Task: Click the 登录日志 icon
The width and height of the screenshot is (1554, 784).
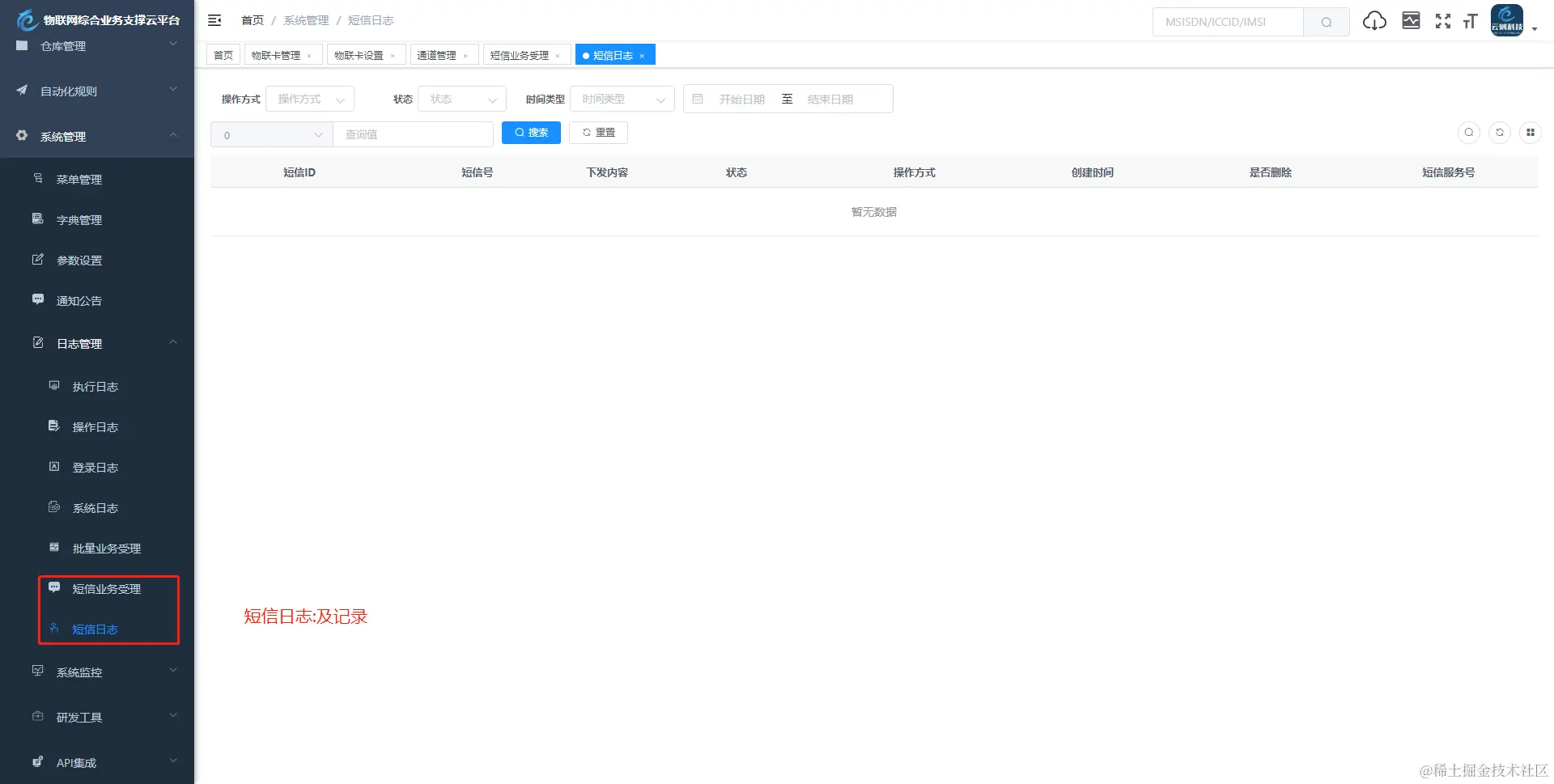Action: click(x=54, y=466)
